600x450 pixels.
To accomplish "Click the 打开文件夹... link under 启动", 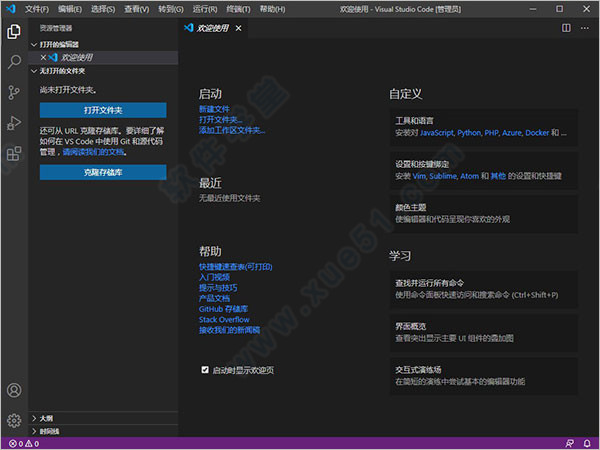I will pos(221,120).
